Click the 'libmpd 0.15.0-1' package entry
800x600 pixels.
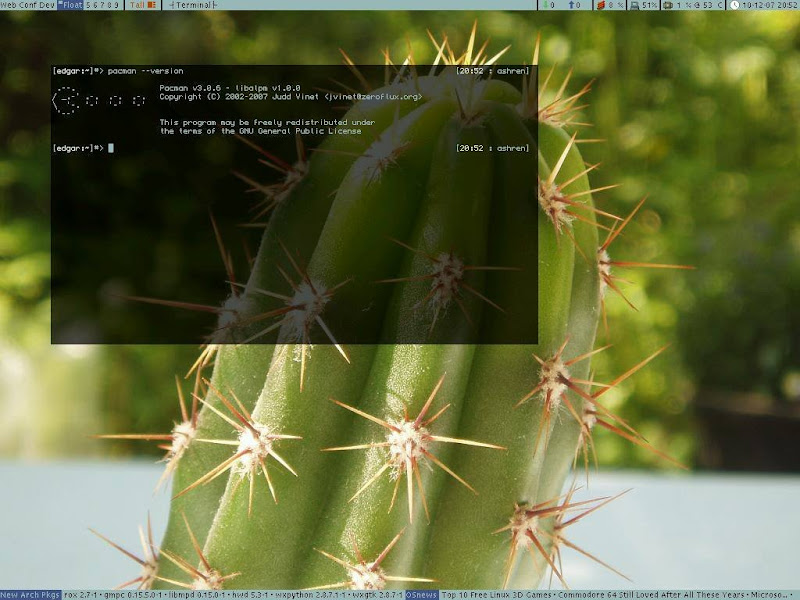pos(196,595)
